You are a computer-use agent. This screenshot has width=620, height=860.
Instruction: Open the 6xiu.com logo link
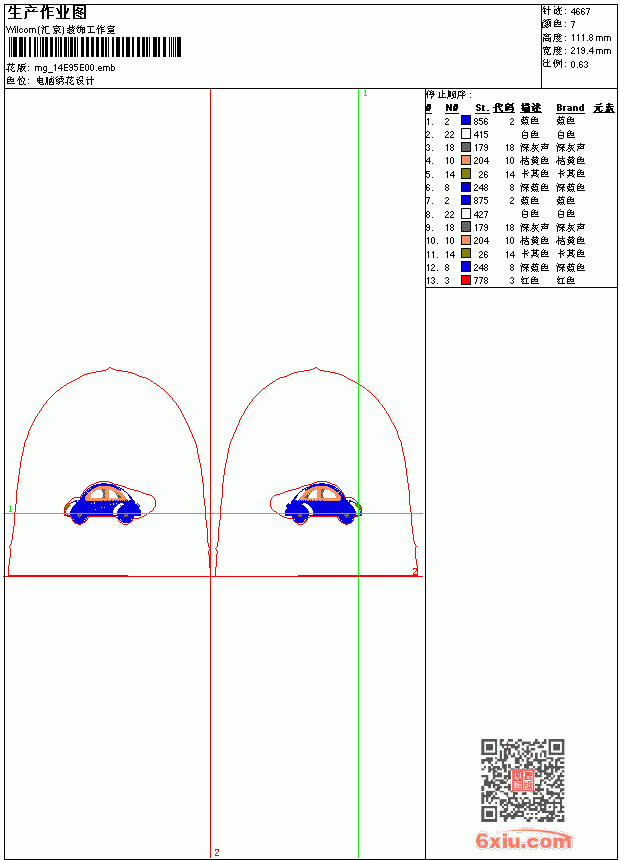pyautogui.click(x=523, y=840)
